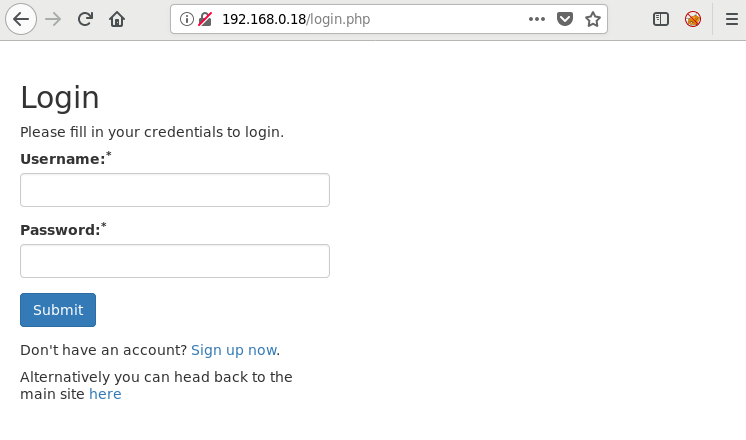Open the browser home page
This screenshot has width=746, height=440.
[117, 19]
